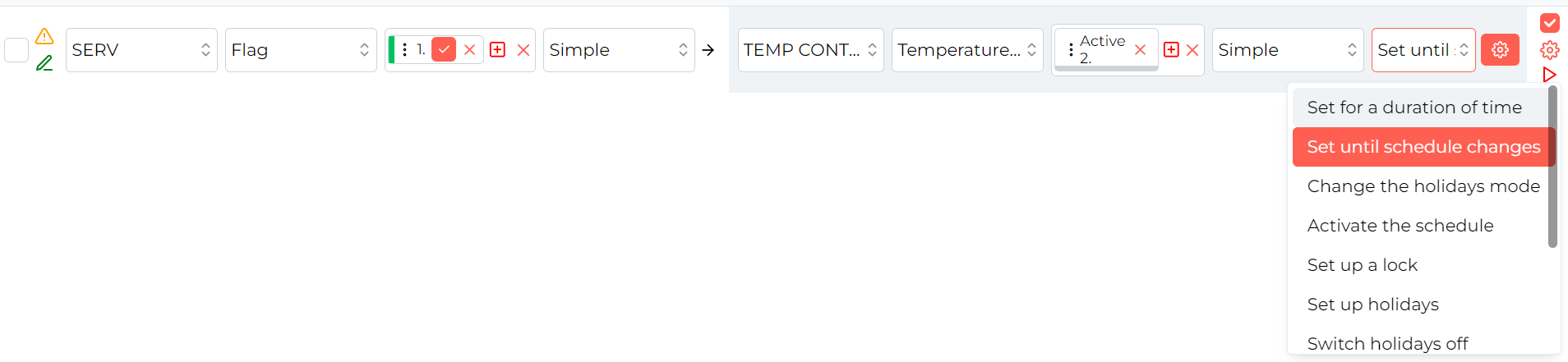Click the yellow warning triangle icon
This screenshot has width=1568, height=362.
click(x=44, y=36)
